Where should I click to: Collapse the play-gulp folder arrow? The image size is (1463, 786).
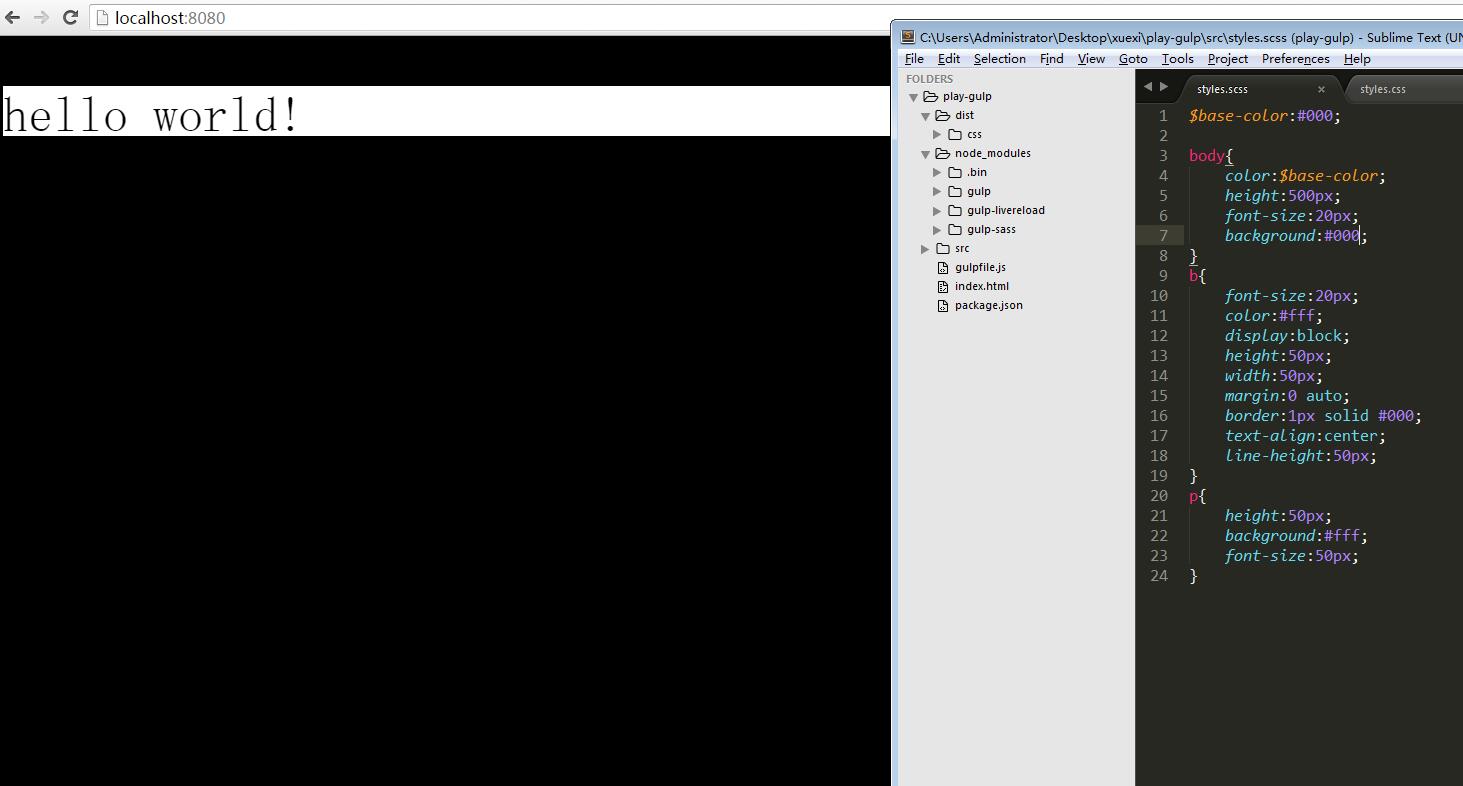pyautogui.click(x=913, y=97)
